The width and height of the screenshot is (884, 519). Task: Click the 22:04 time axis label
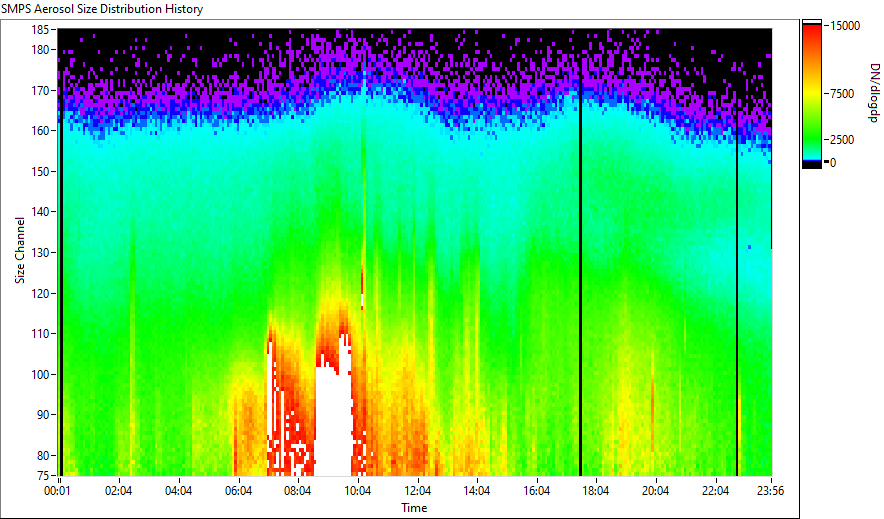pyautogui.click(x=715, y=491)
